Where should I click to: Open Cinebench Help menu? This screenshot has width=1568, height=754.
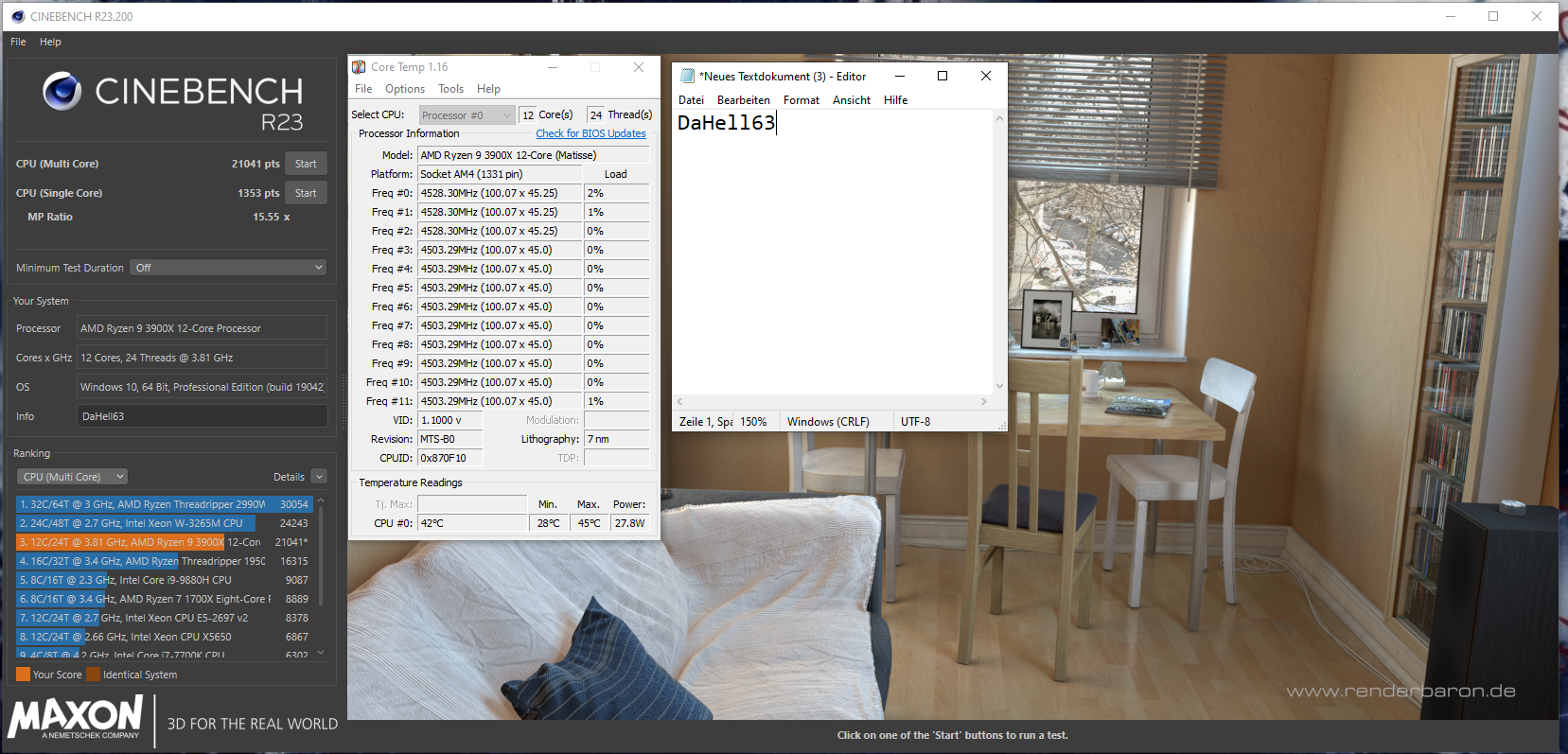click(50, 42)
